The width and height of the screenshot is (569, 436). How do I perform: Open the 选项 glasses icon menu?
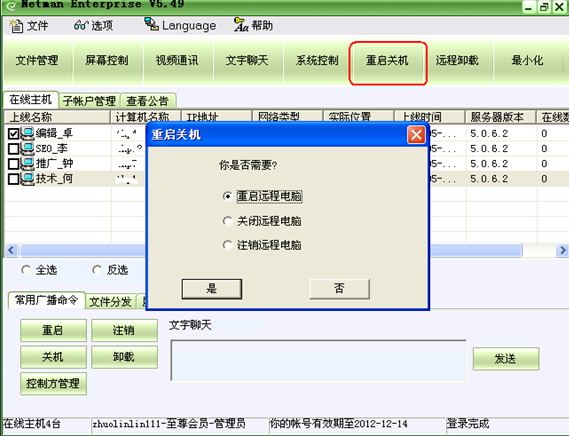tap(81, 25)
